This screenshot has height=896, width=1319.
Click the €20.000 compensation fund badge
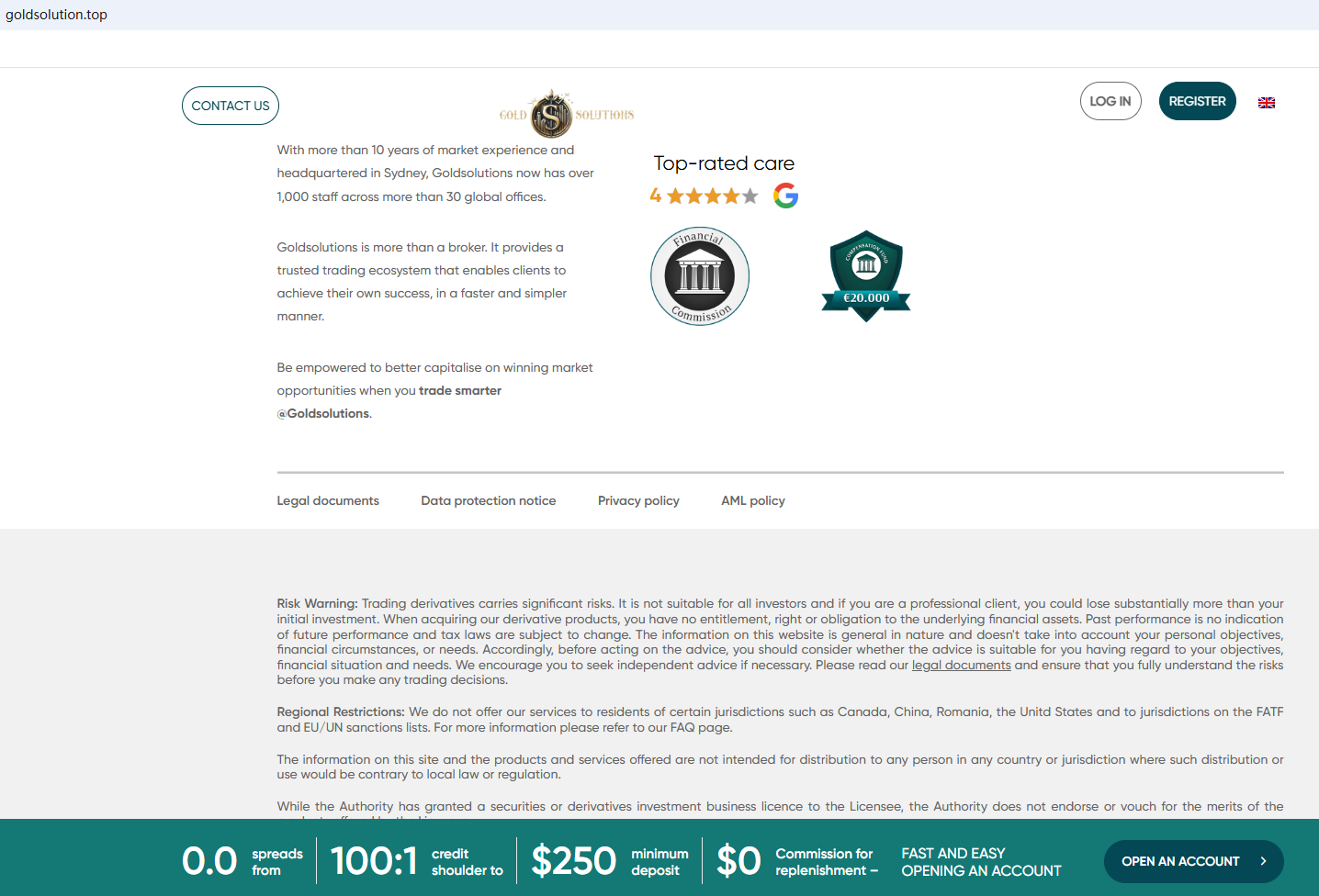pos(866,276)
